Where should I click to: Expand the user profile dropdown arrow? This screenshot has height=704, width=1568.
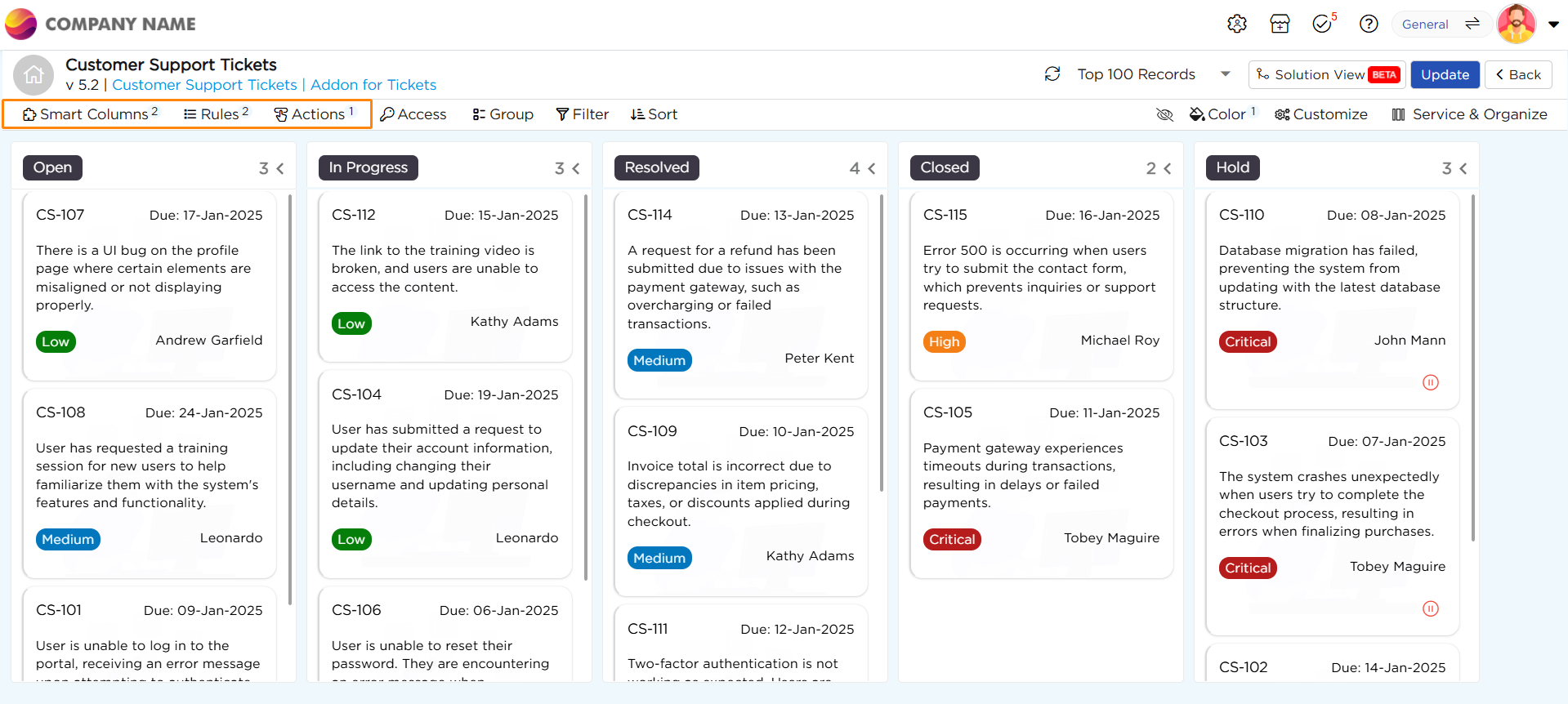[1553, 25]
